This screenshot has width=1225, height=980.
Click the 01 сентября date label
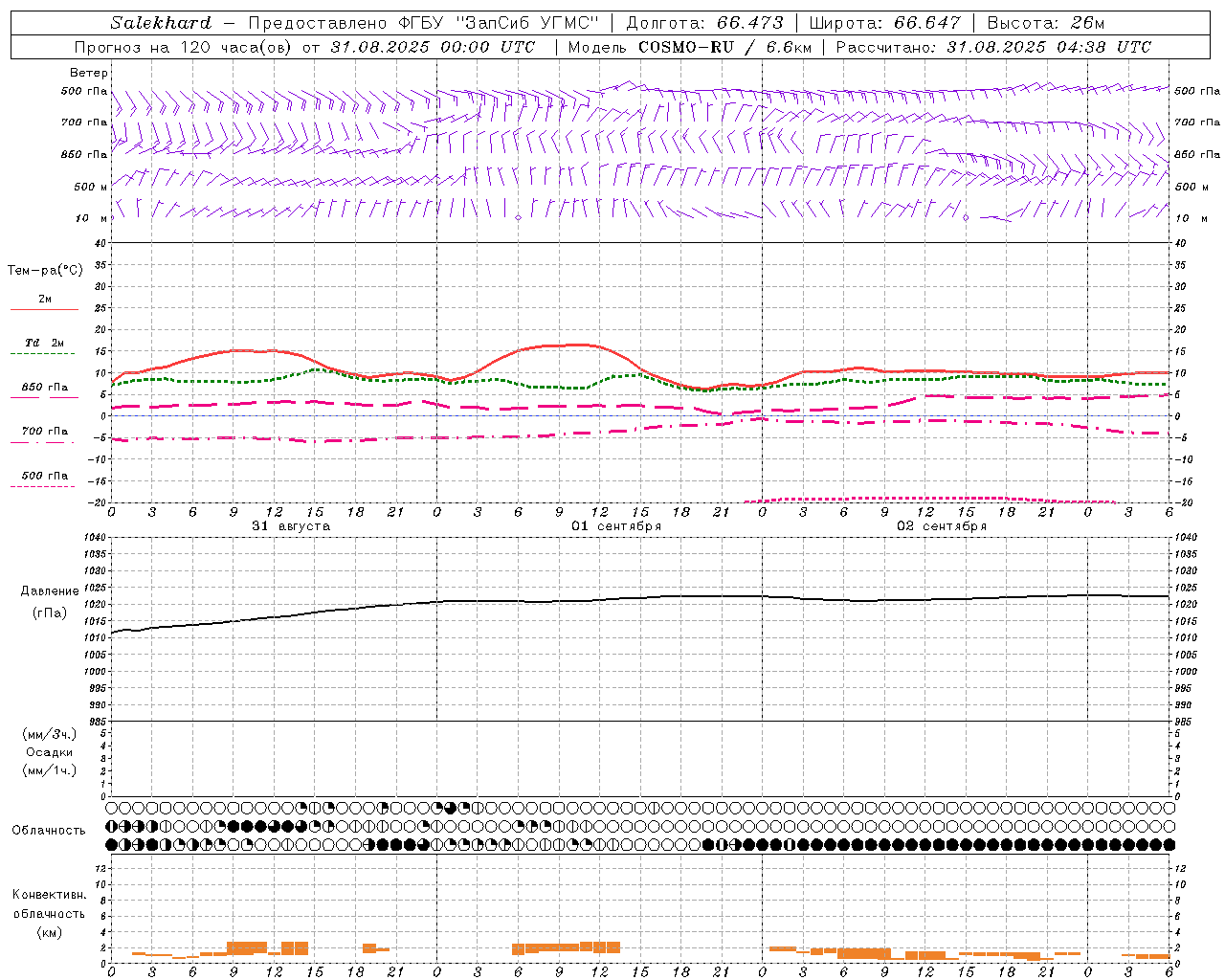pyautogui.click(x=616, y=526)
